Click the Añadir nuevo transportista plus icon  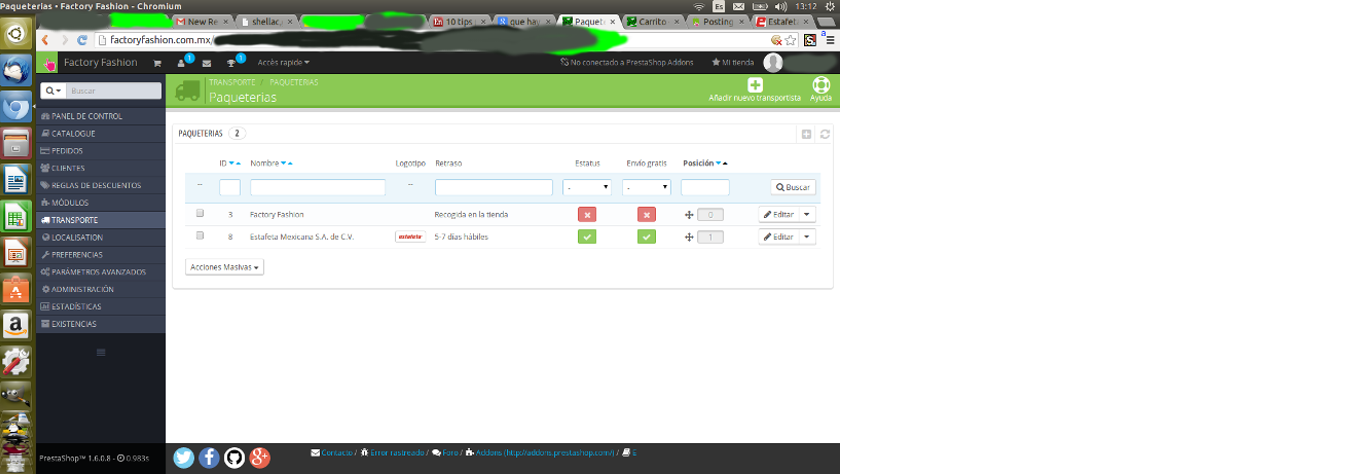pyautogui.click(x=755, y=86)
